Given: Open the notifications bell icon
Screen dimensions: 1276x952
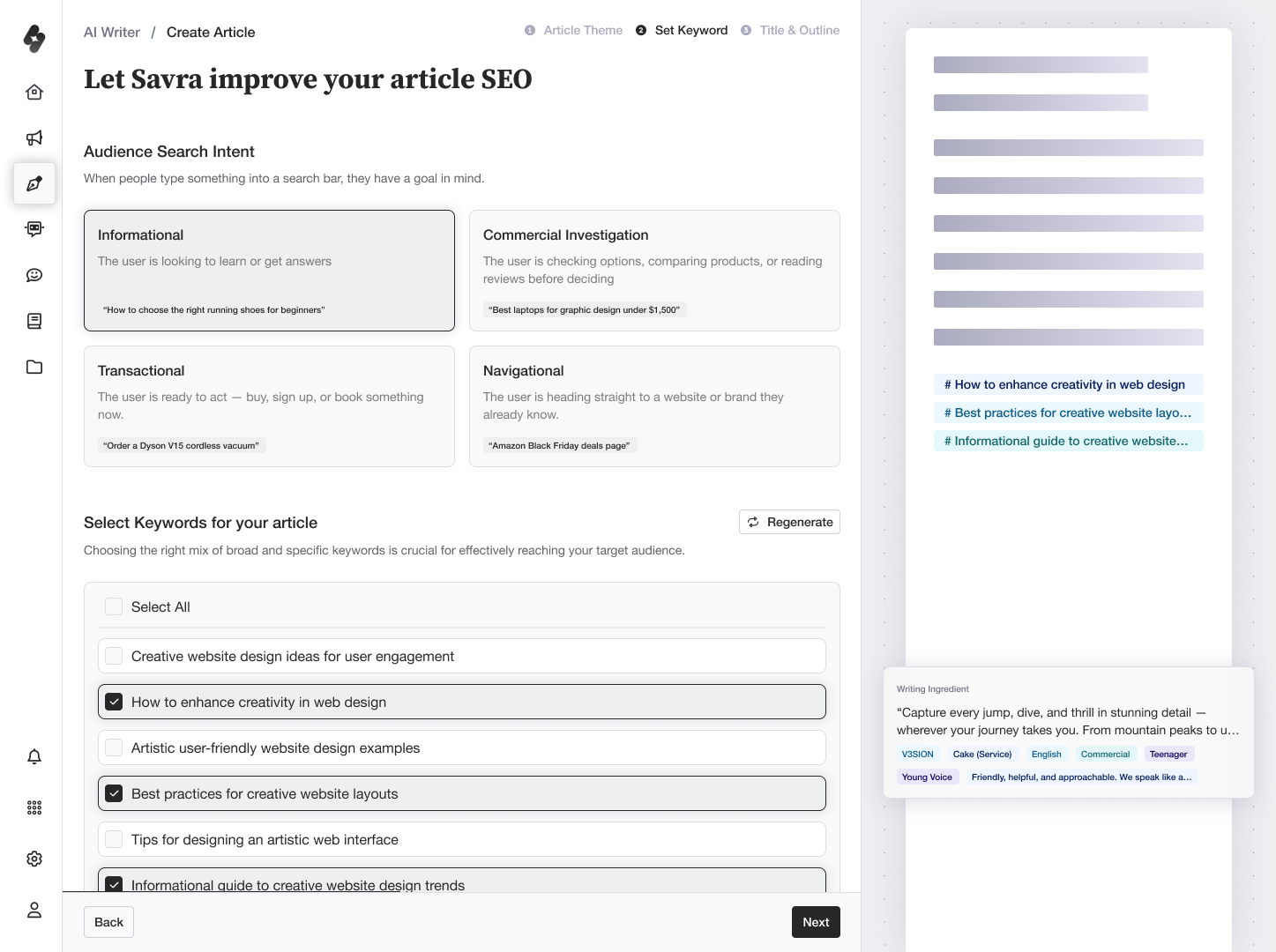Looking at the screenshot, I should coord(34,756).
